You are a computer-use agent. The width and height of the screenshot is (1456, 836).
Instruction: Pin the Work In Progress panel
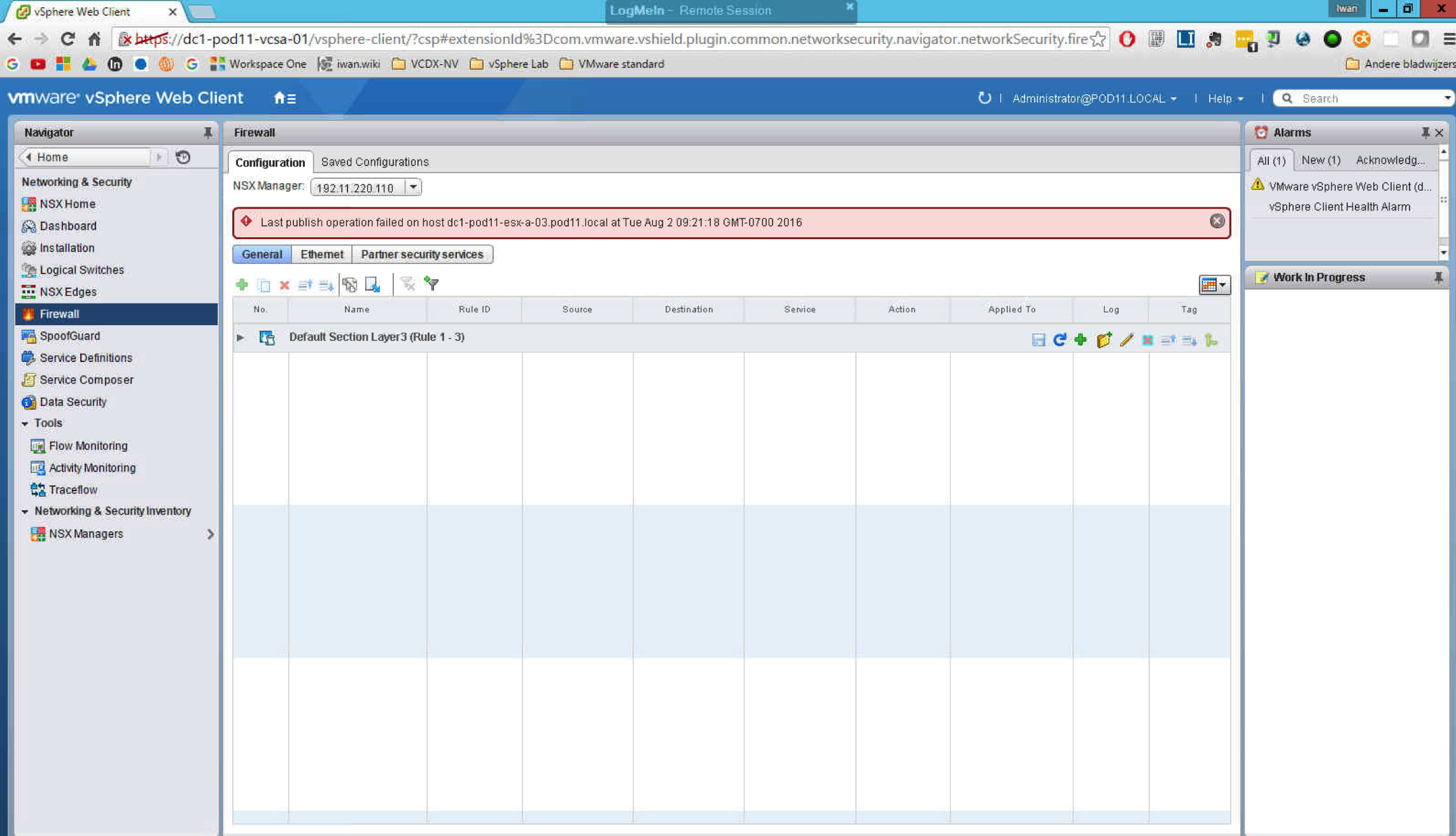pyautogui.click(x=1438, y=277)
